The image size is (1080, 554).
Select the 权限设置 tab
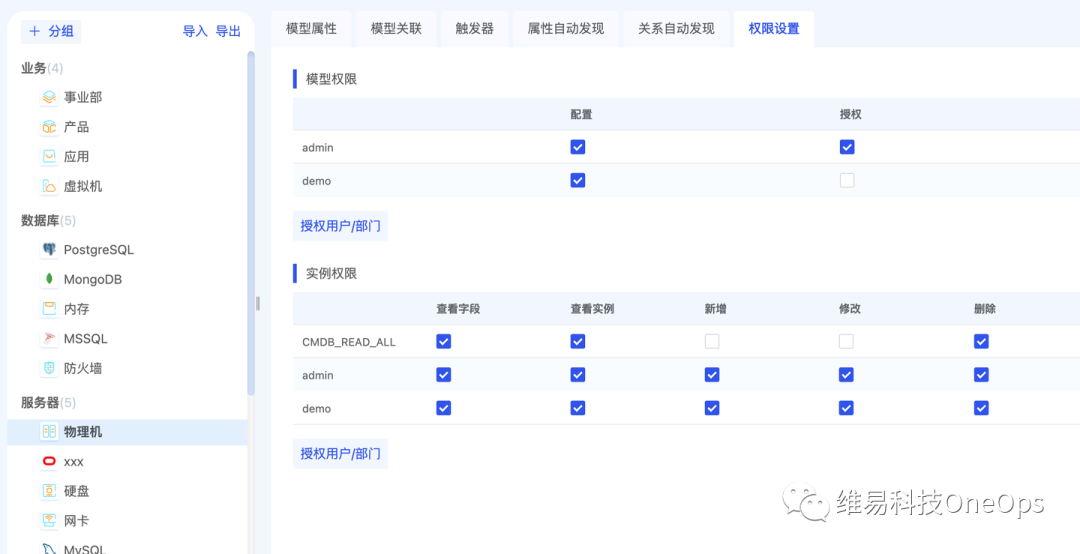click(x=774, y=29)
